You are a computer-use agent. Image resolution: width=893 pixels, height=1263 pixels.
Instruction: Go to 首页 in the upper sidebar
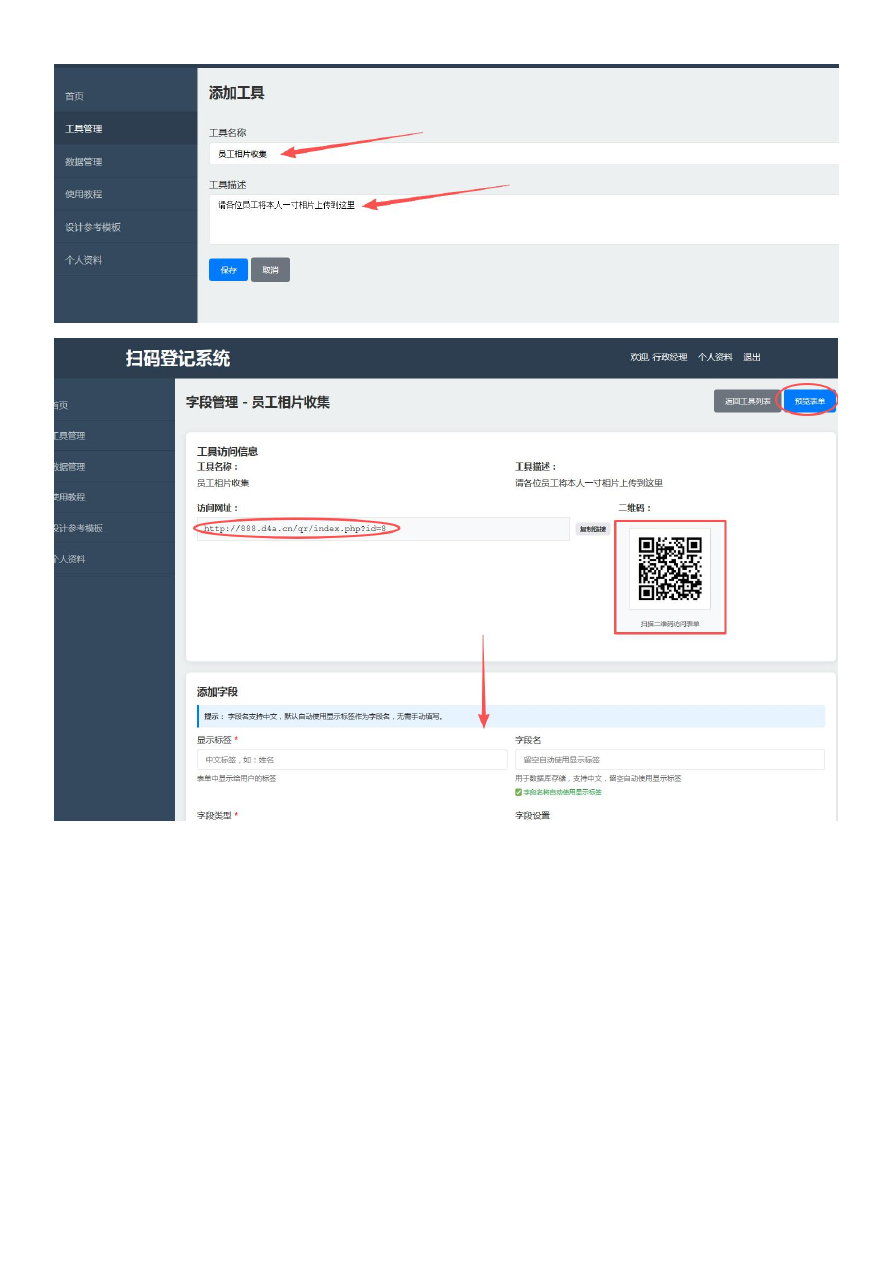(x=75, y=96)
